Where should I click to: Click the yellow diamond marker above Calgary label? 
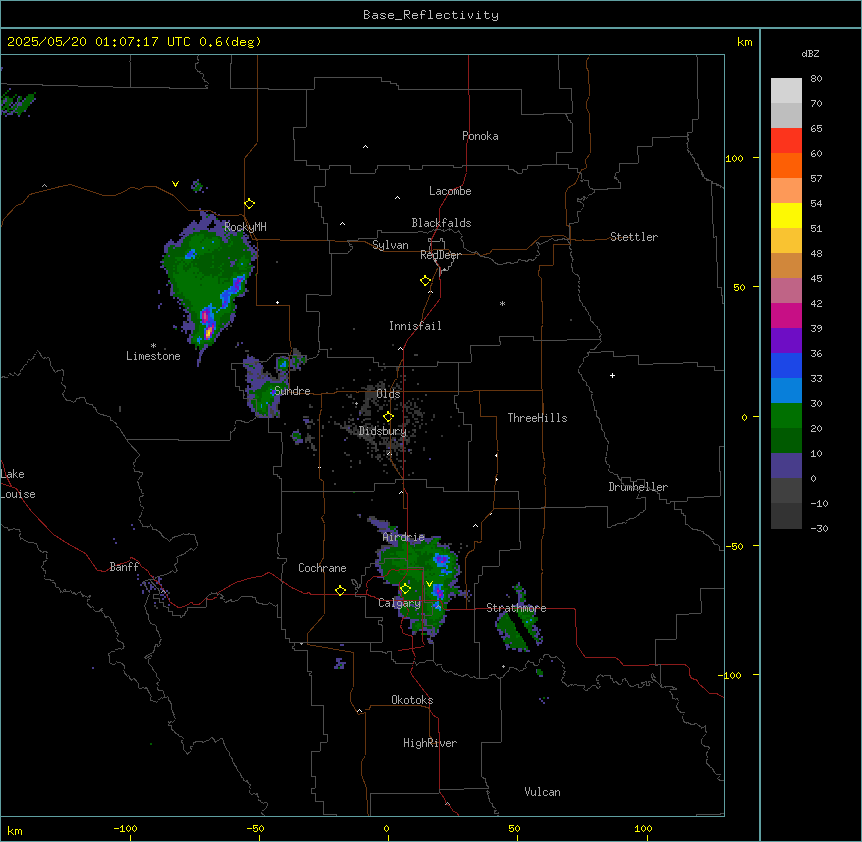(405, 589)
